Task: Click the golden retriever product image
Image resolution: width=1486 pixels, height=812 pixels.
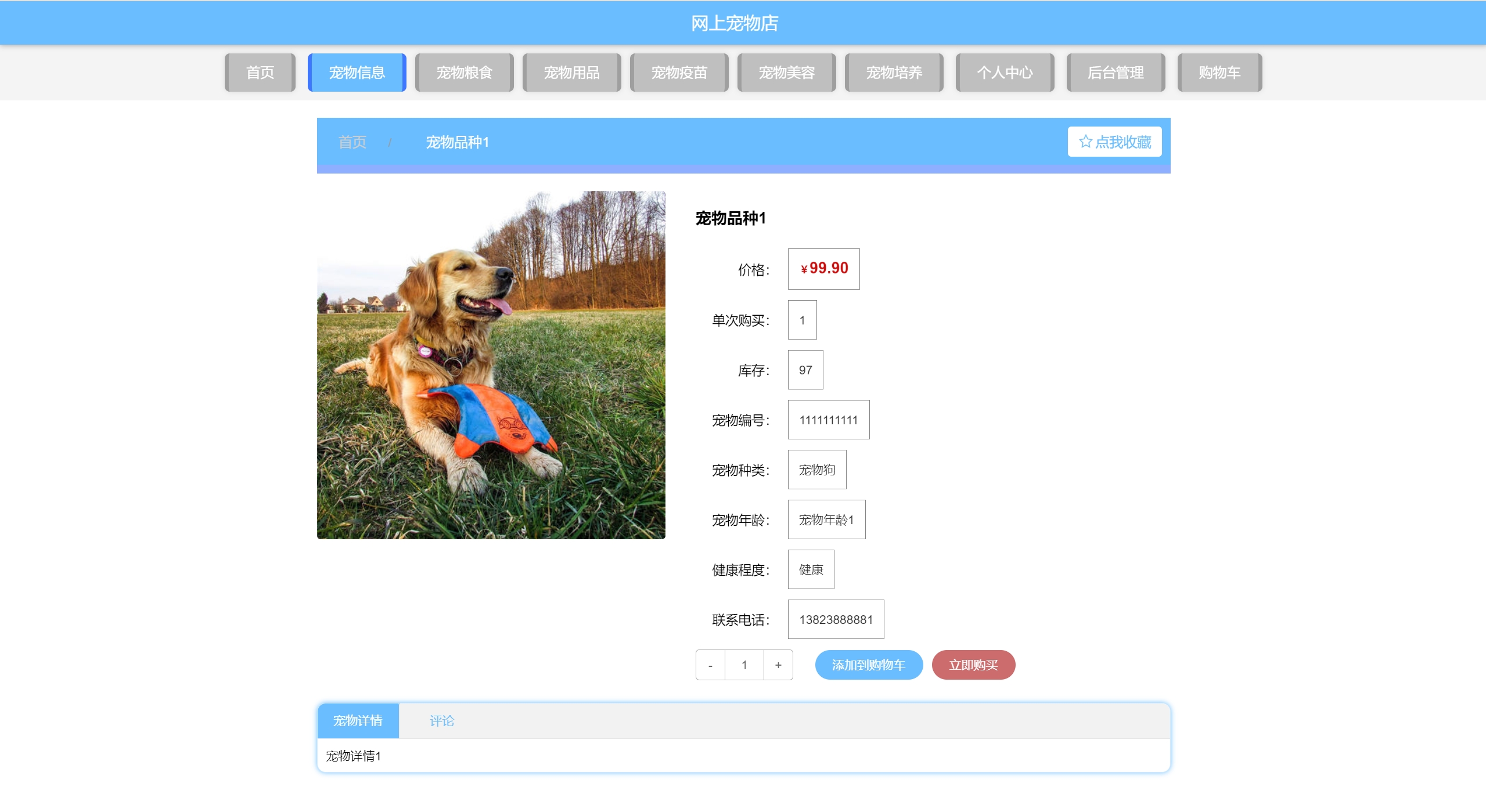Action: [x=491, y=365]
